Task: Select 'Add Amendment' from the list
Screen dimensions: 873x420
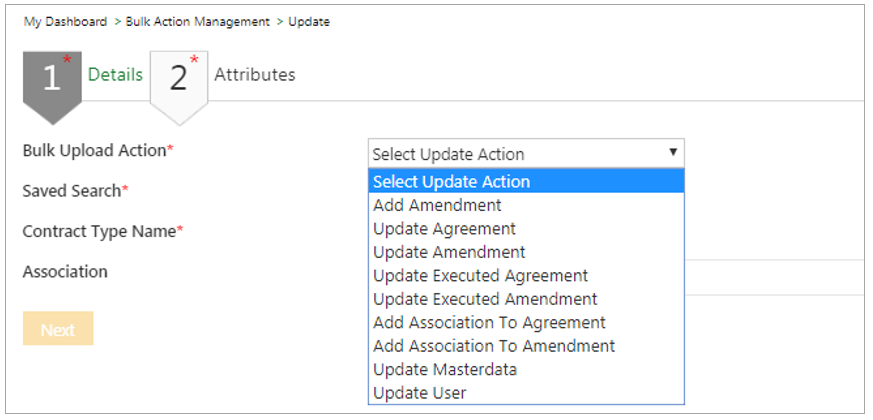Action: [x=437, y=205]
